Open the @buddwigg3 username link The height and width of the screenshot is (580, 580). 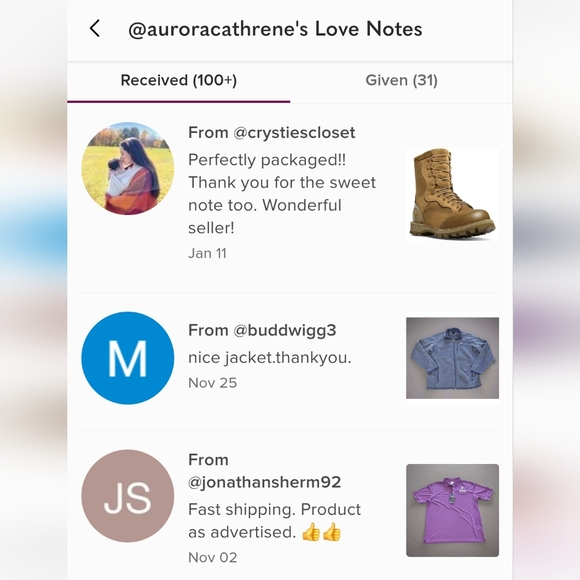click(284, 330)
